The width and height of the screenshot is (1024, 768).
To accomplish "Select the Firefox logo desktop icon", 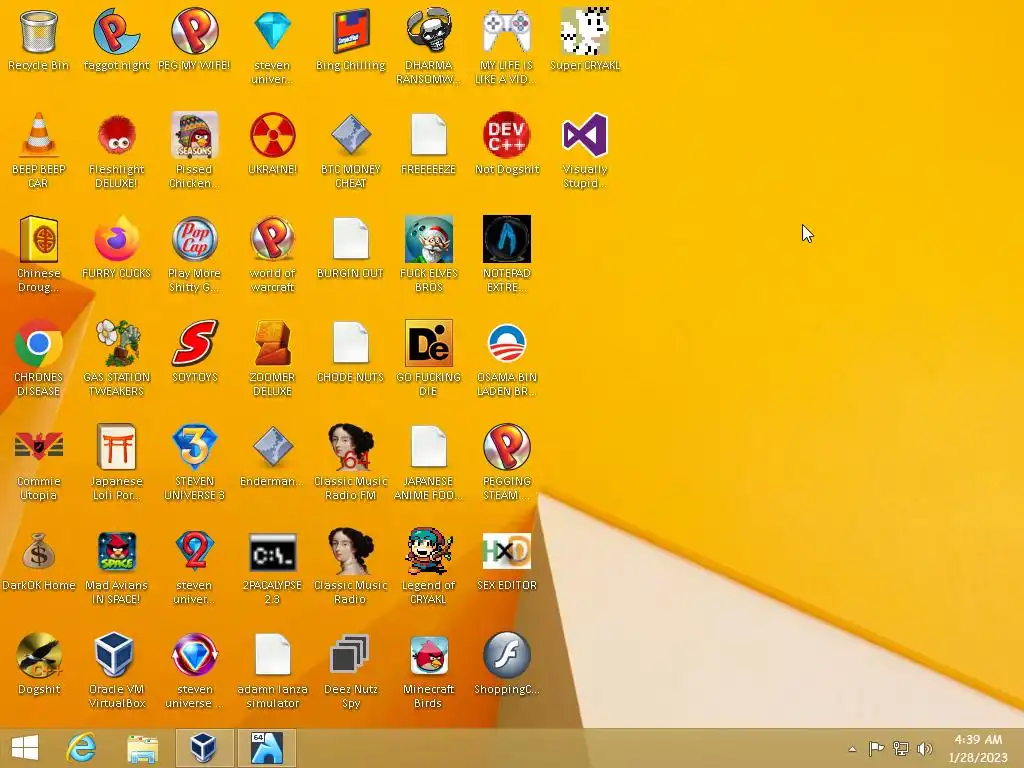I will [116, 239].
